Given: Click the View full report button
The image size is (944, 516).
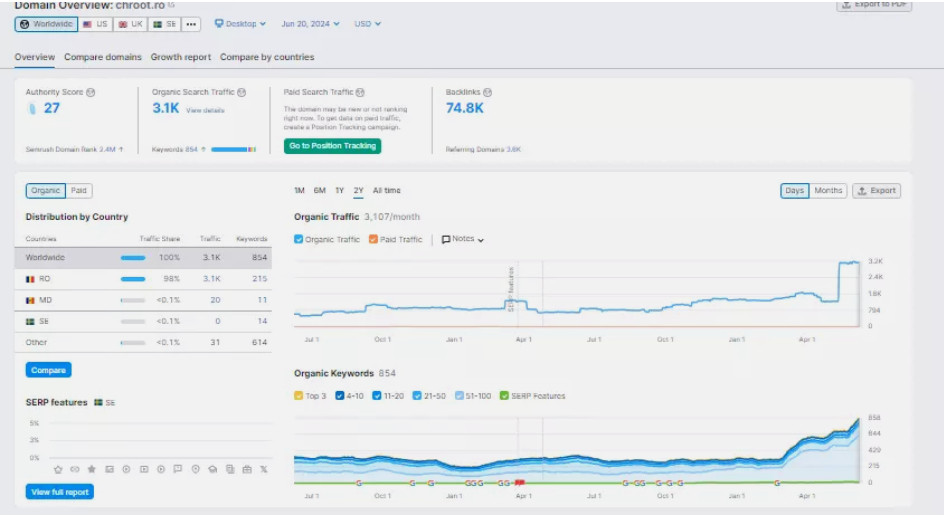Looking at the screenshot, I should click(60, 492).
